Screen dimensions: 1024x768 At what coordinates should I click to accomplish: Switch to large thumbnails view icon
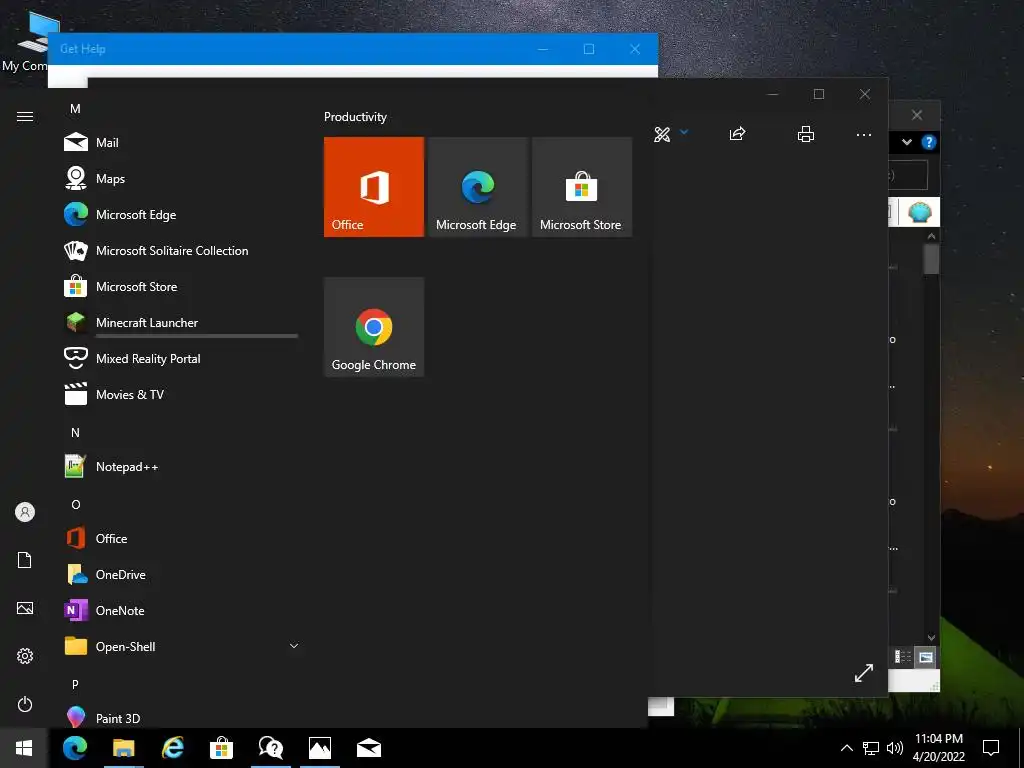click(x=925, y=657)
